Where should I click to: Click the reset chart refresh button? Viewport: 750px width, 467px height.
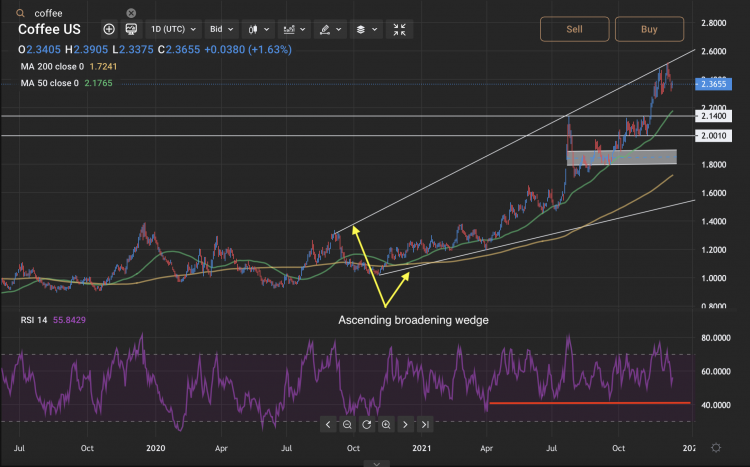click(367, 424)
